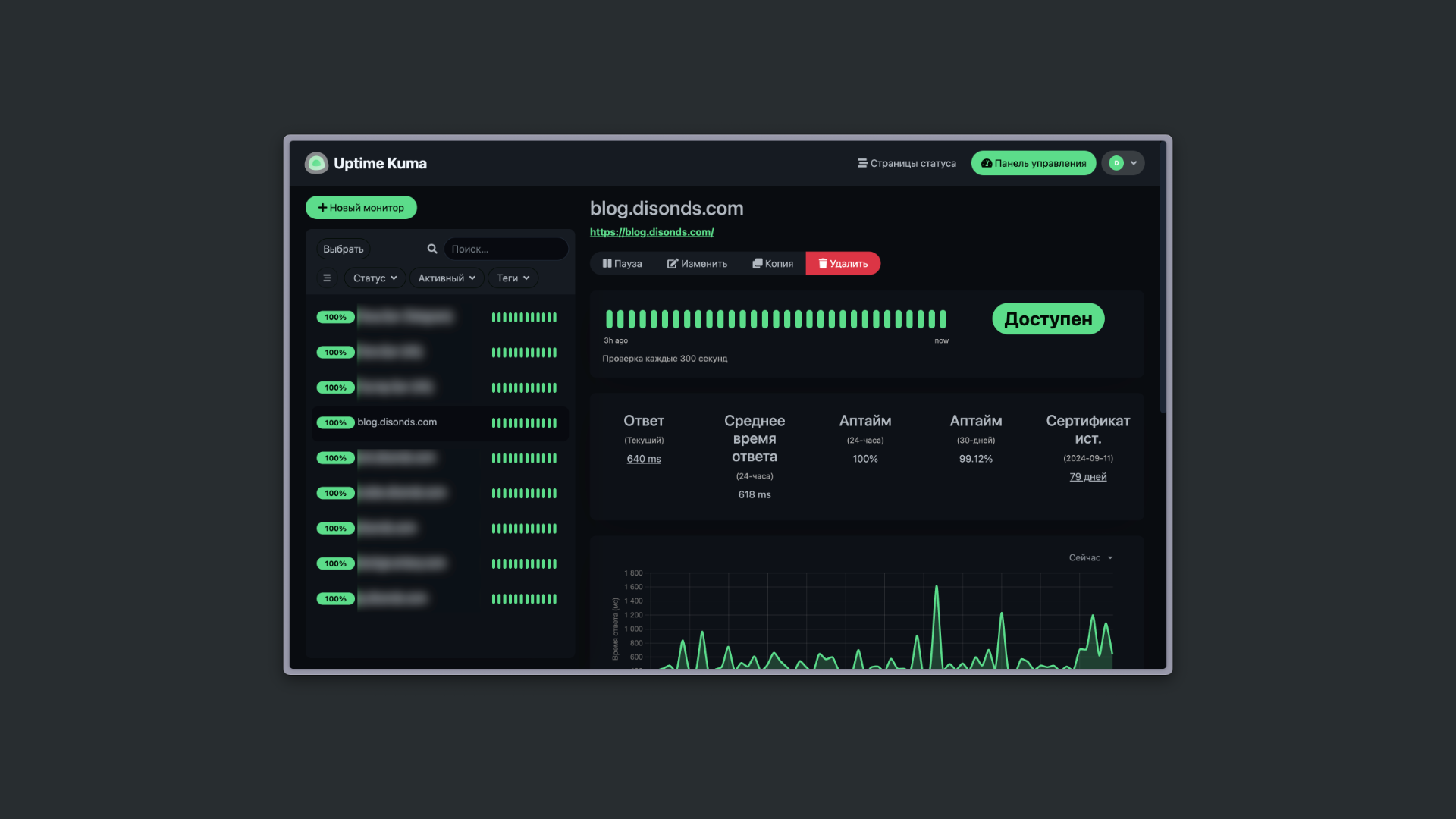Viewport: 1456px width, 819px height.
Task: Add a monitor with Новый монитор
Action: [361, 207]
